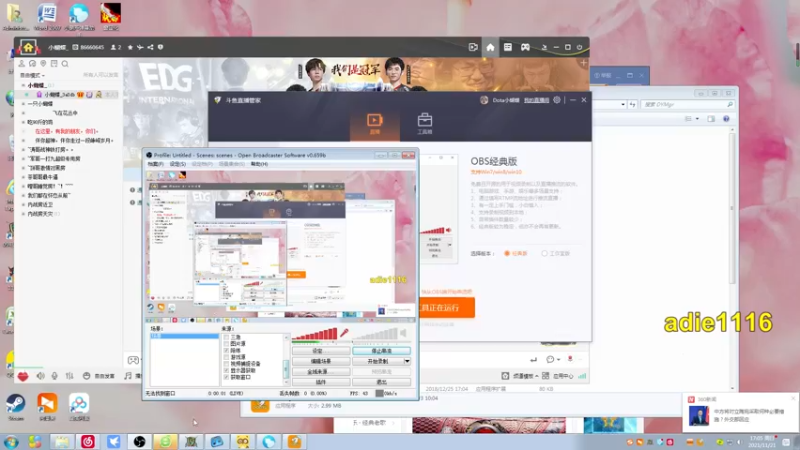Viewport: 800px width, 450px height.
Task: Click the star favorite icon in YY title bar
Action: click(130, 47)
